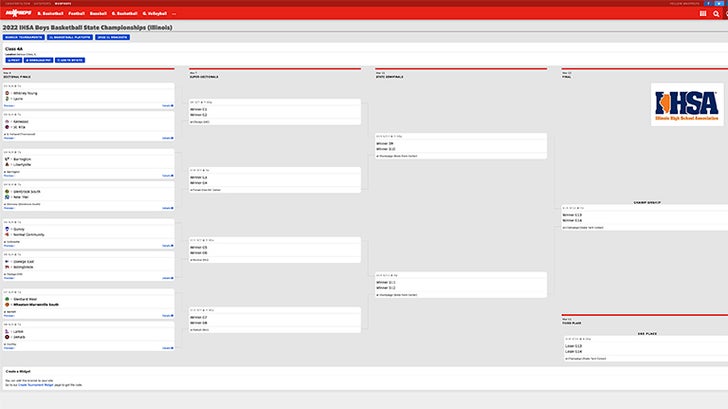728x409 pixels.
Task: Open Preview for Whitney Young game
Action: point(9,105)
